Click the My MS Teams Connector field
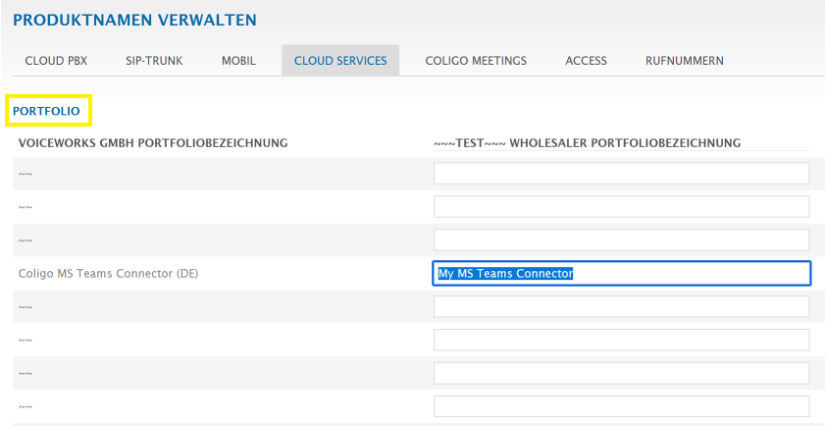Viewport: 826px width, 426px height. [x=620, y=274]
